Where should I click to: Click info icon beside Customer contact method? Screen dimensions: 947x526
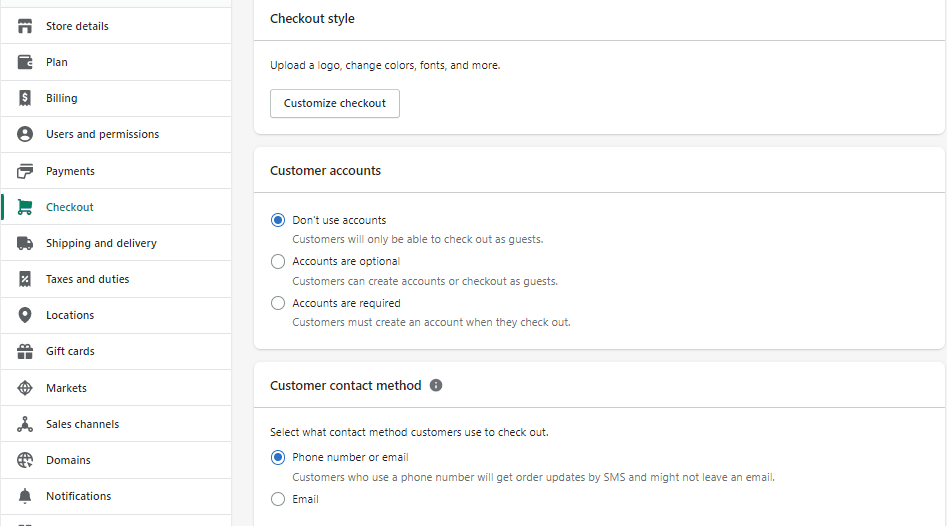[436, 385]
